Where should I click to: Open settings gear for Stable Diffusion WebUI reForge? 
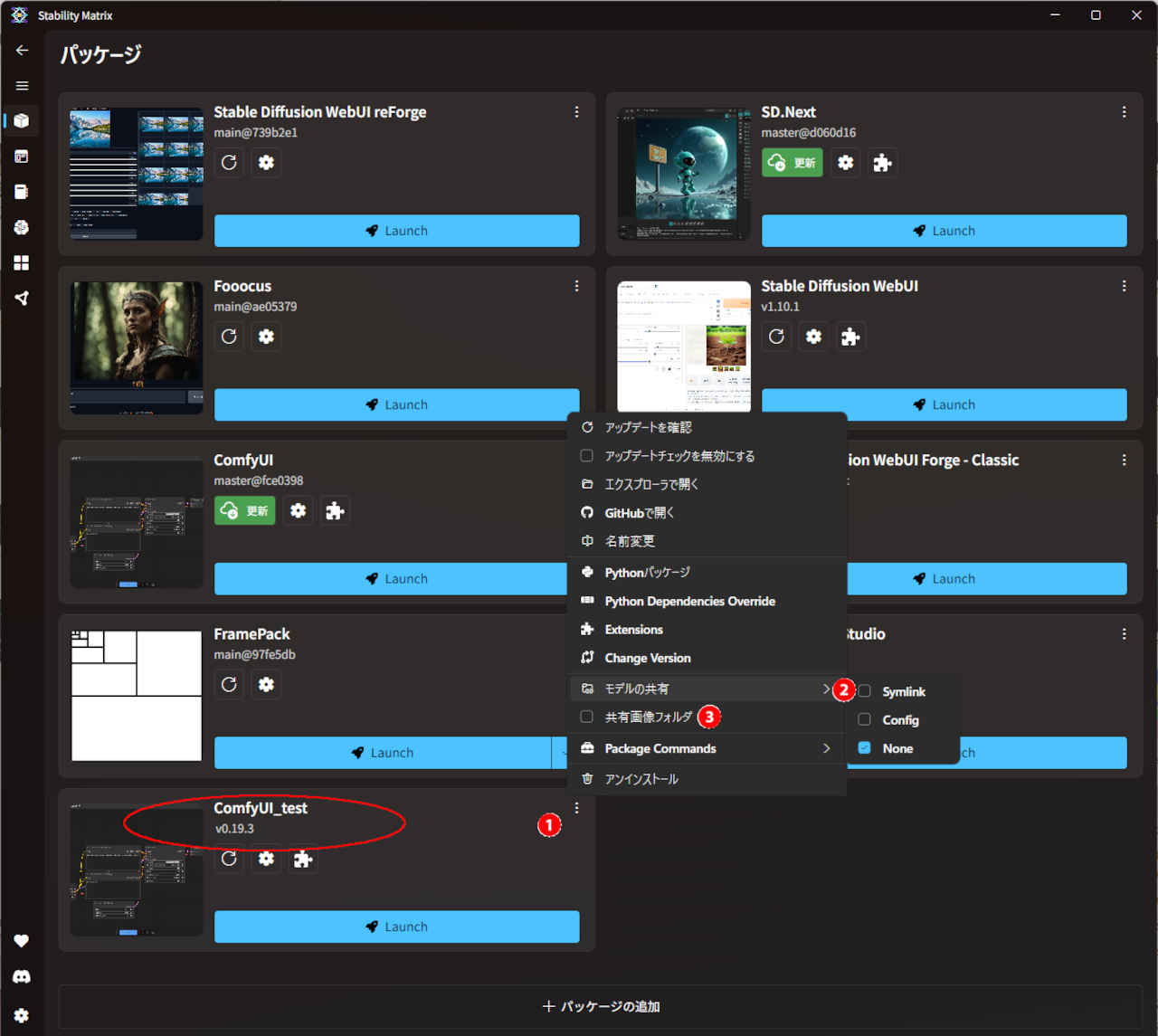pyautogui.click(x=266, y=162)
